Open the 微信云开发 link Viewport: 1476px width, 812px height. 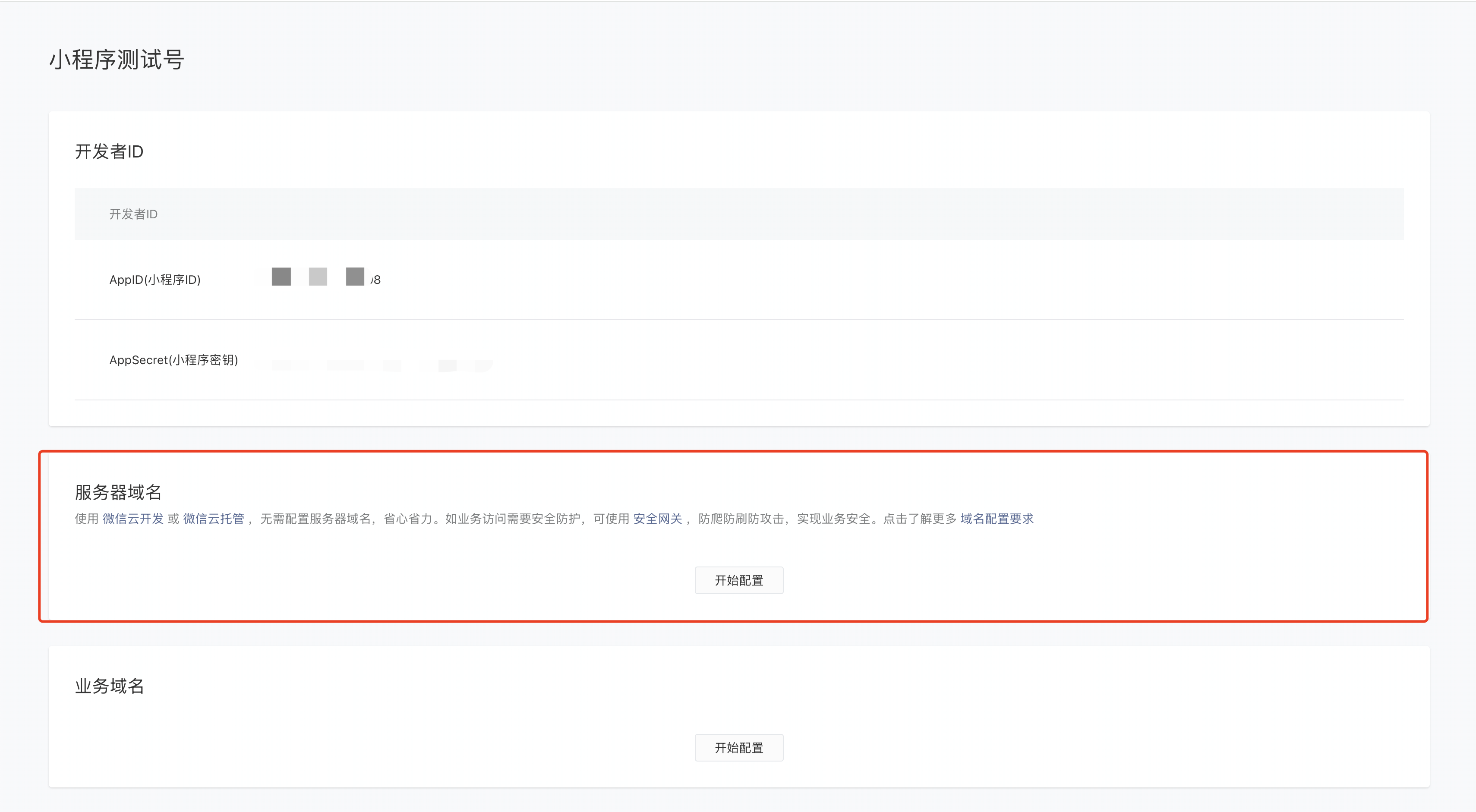click(x=133, y=519)
